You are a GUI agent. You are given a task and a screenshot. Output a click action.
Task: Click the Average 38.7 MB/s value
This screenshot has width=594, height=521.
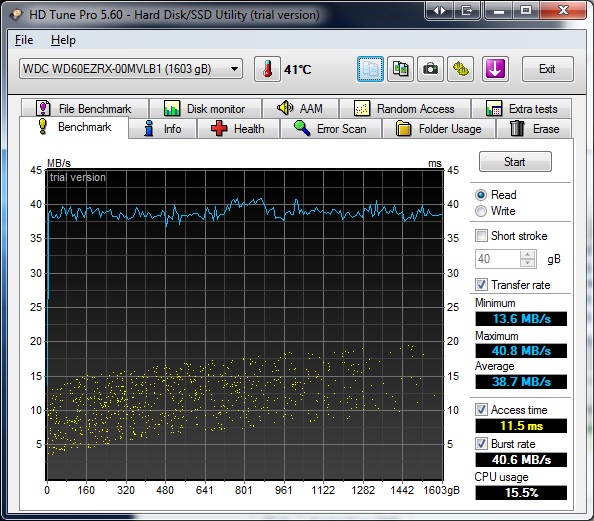pyautogui.click(x=521, y=382)
